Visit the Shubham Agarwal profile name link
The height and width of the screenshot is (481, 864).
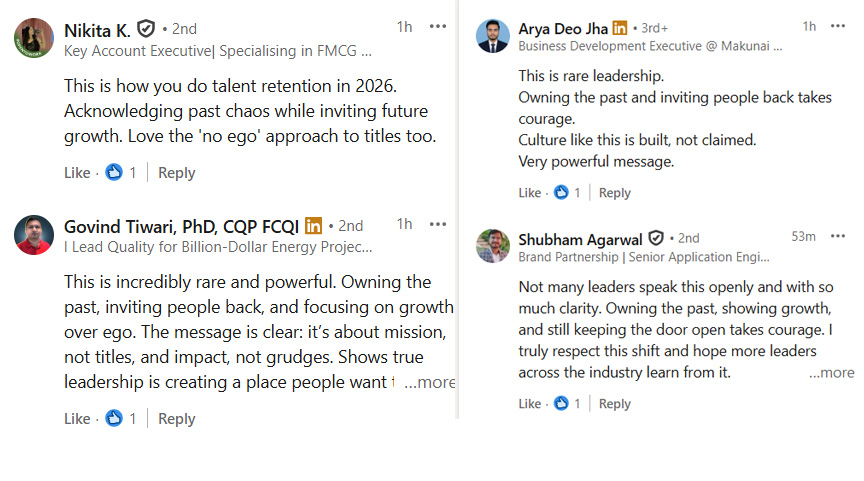pyautogui.click(x=581, y=239)
